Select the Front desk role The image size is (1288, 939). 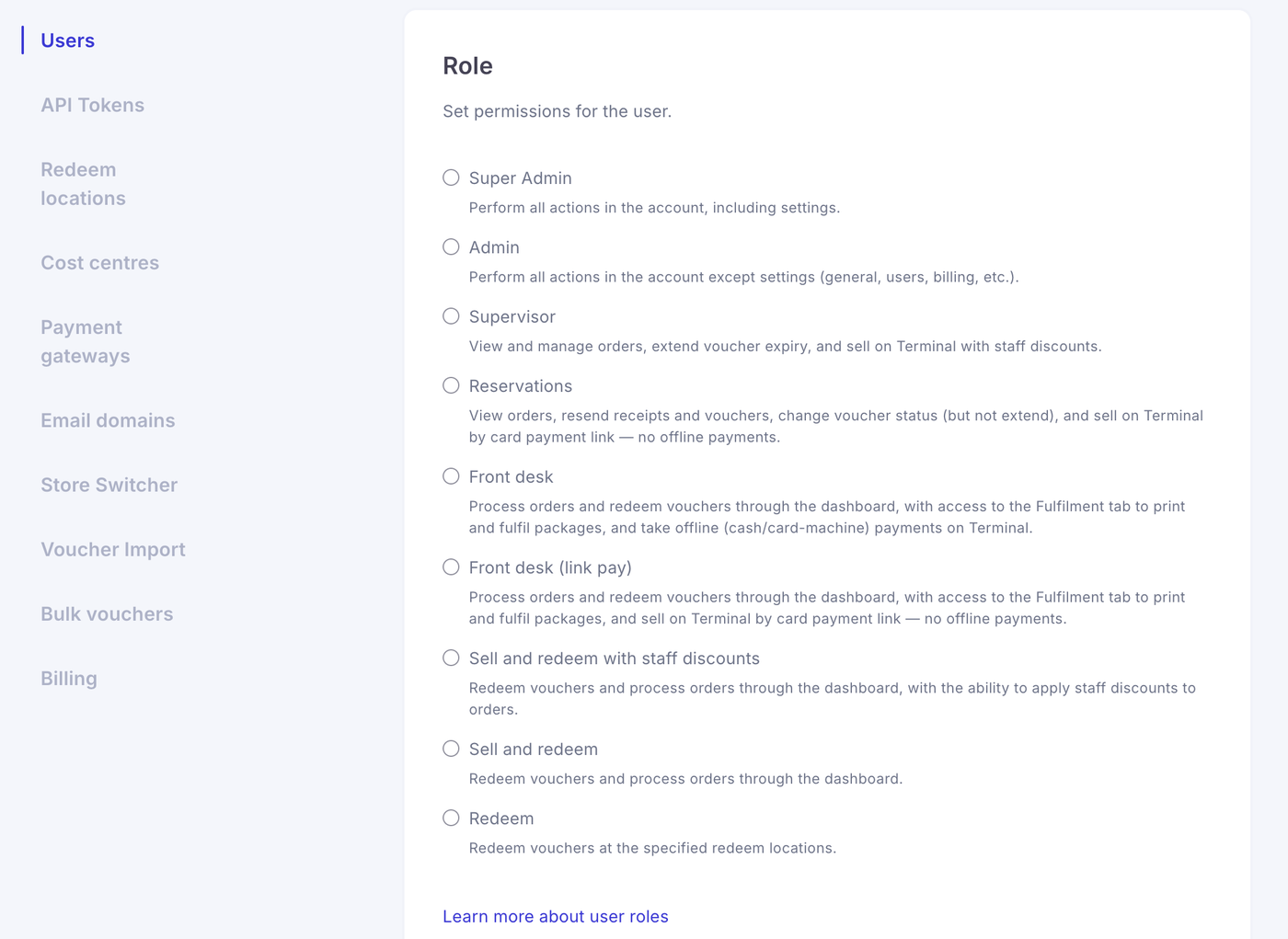pyautogui.click(x=451, y=476)
